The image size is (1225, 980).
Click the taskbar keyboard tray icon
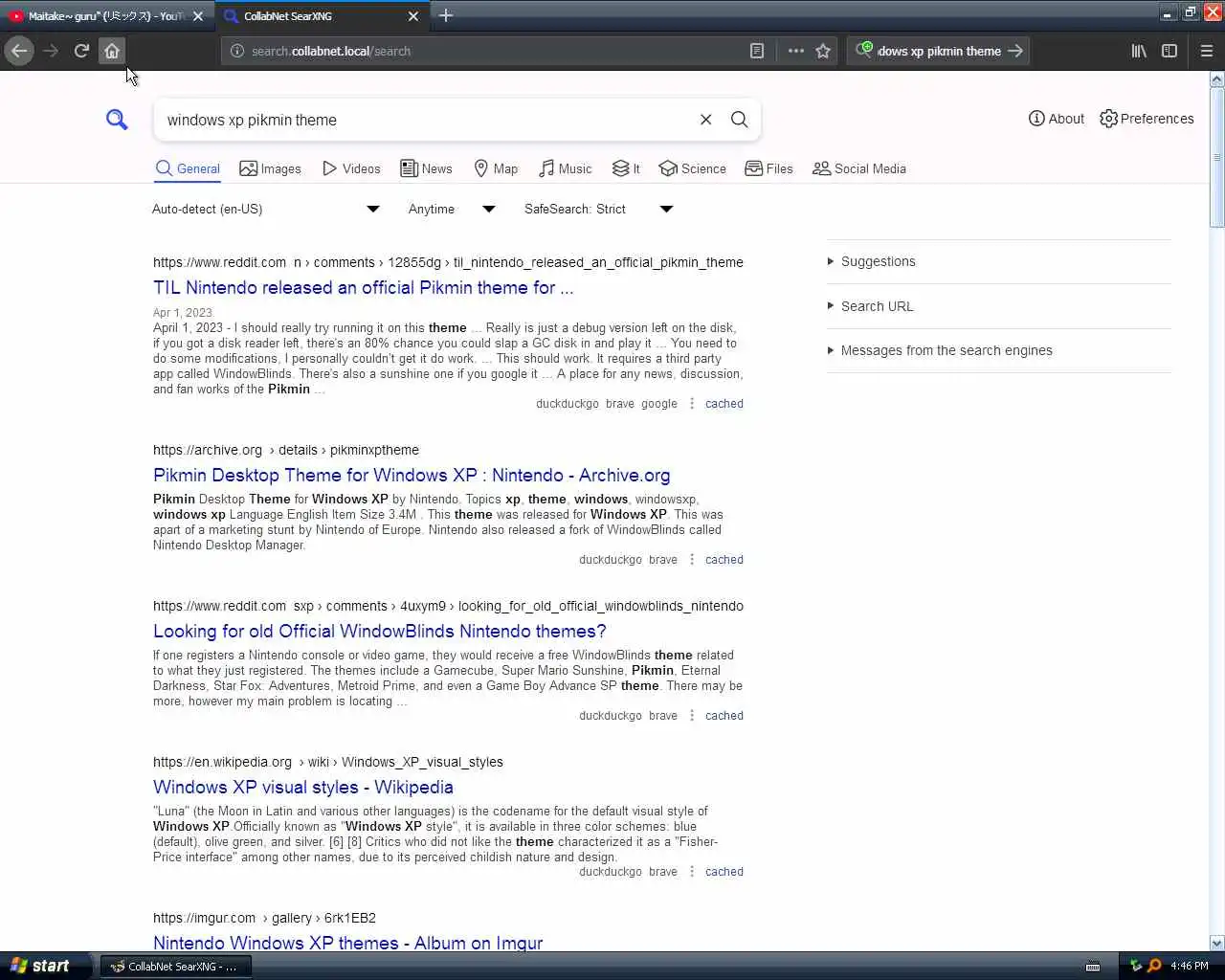tap(1093, 967)
